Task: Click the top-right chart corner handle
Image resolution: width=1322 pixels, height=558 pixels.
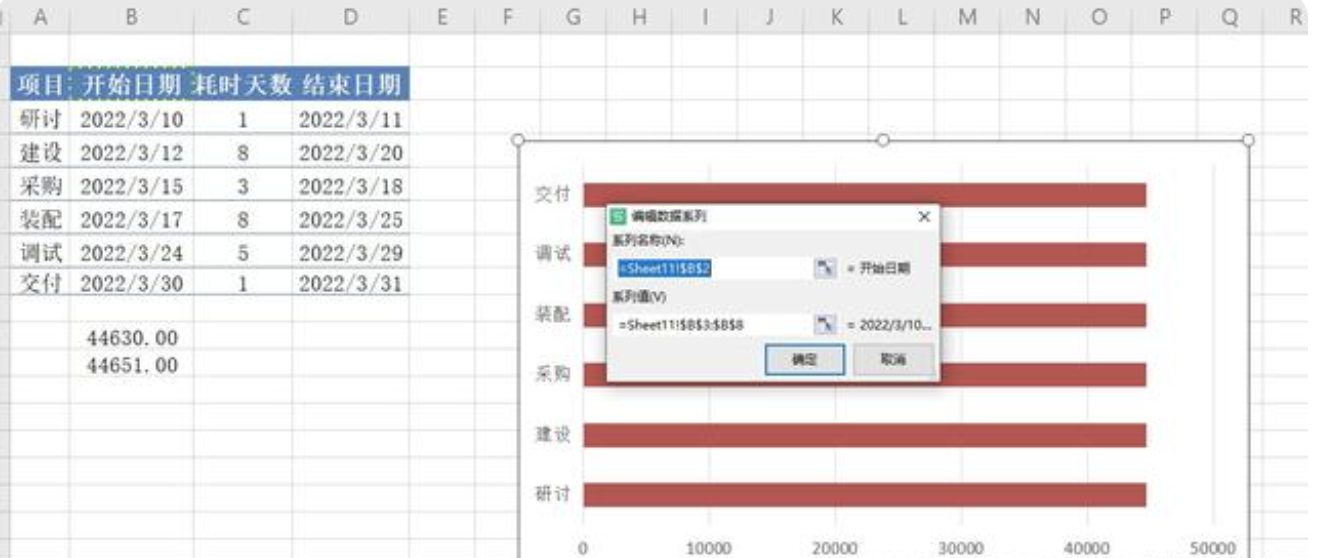Action: coord(1249,141)
